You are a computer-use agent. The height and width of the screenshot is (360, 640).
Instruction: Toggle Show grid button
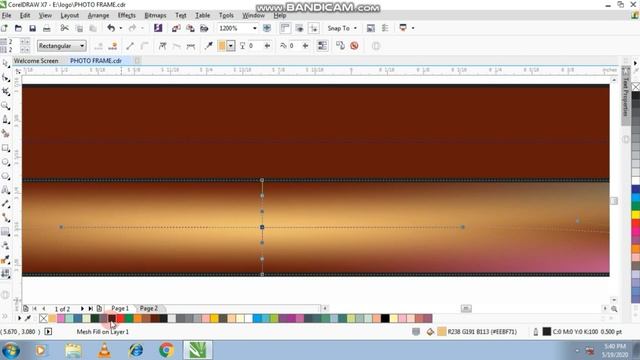299,28
